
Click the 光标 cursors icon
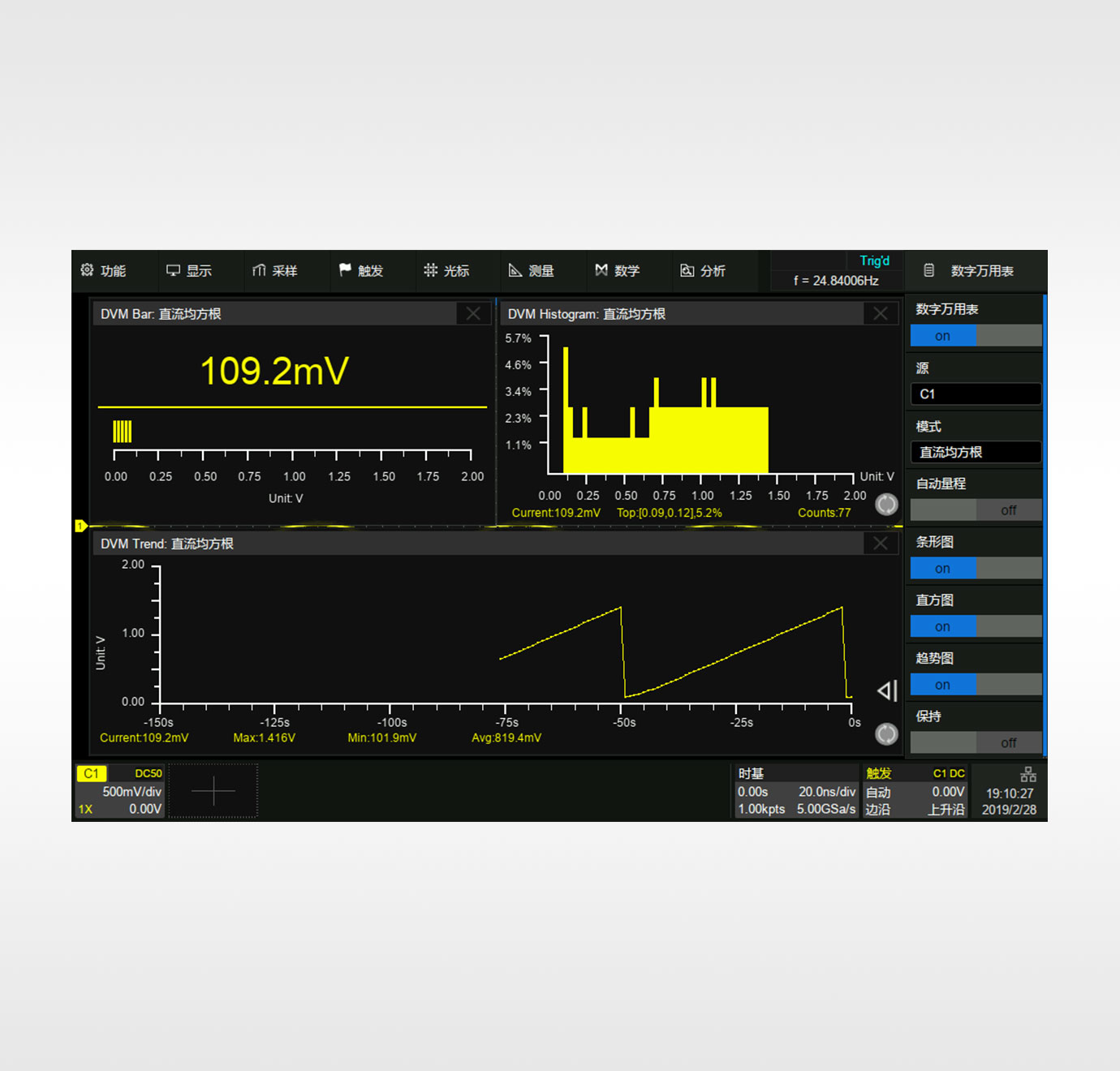point(431,270)
